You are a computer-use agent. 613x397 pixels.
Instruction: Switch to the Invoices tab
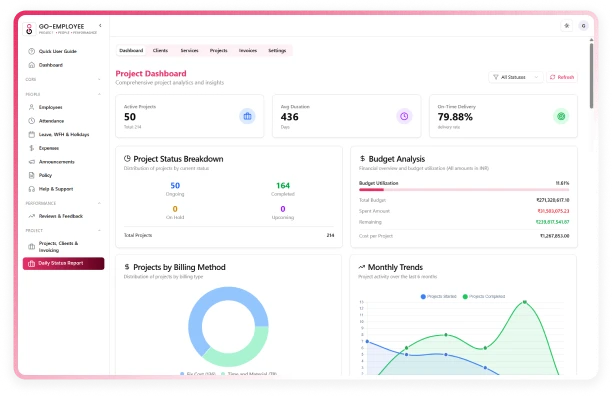(x=248, y=50)
